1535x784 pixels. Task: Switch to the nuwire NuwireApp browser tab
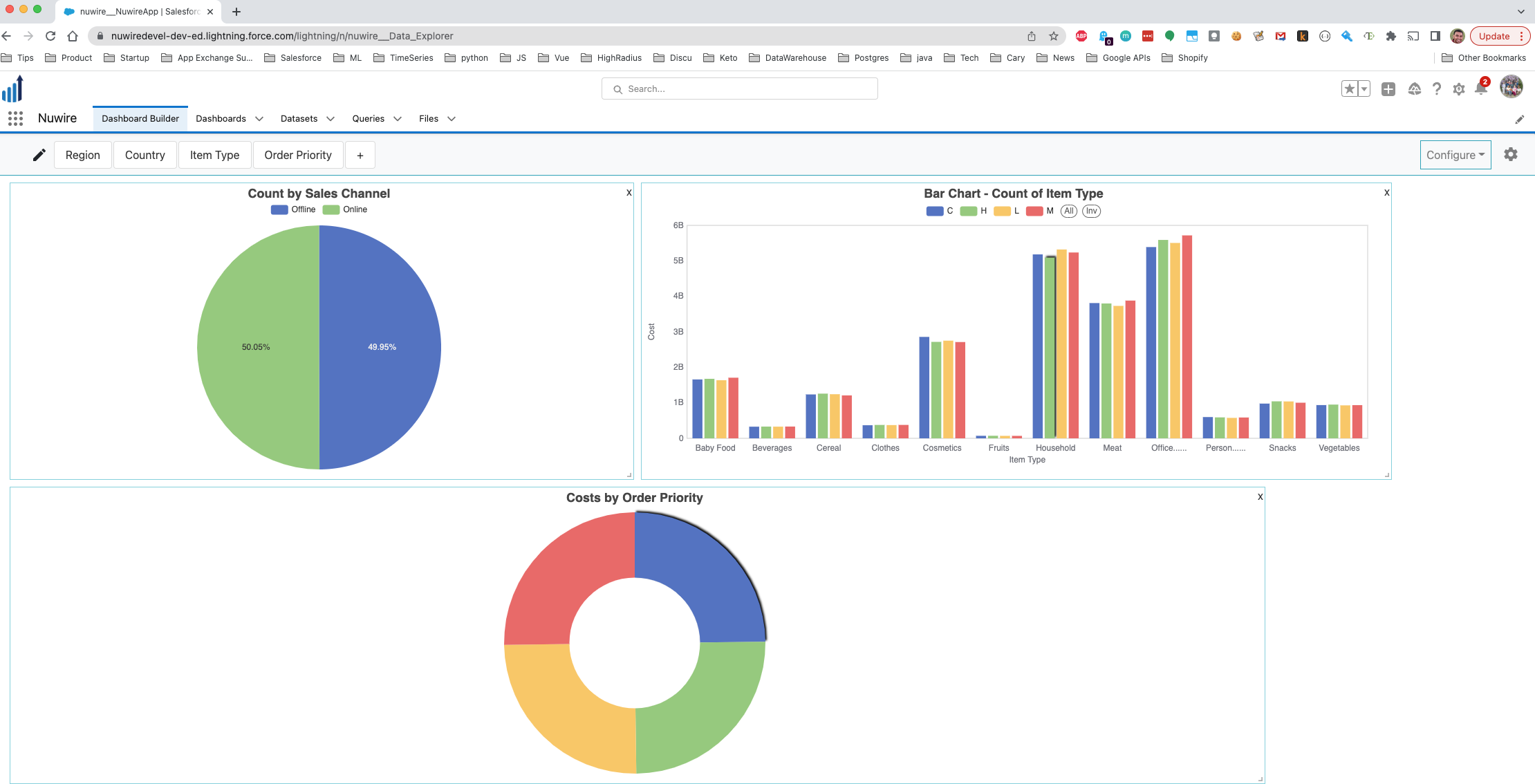pos(138,12)
